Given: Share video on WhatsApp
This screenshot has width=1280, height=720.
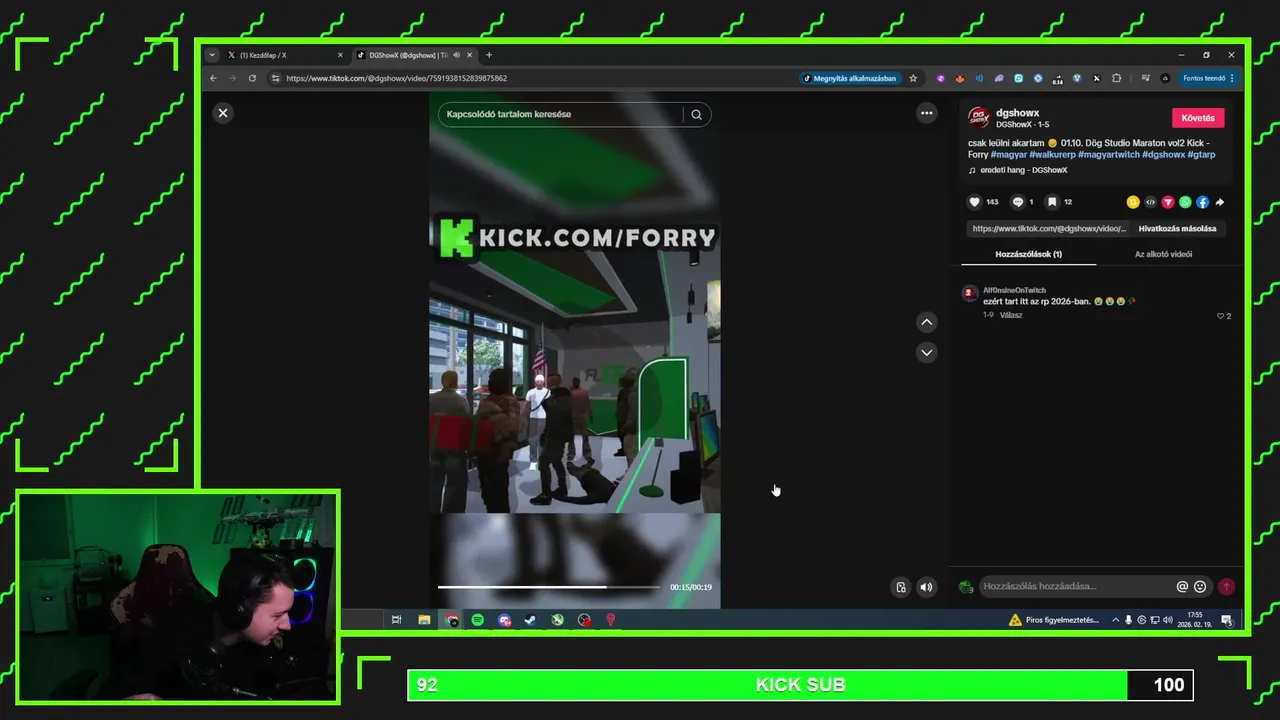Looking at the screenshot, I should [x=1185, y=202].
